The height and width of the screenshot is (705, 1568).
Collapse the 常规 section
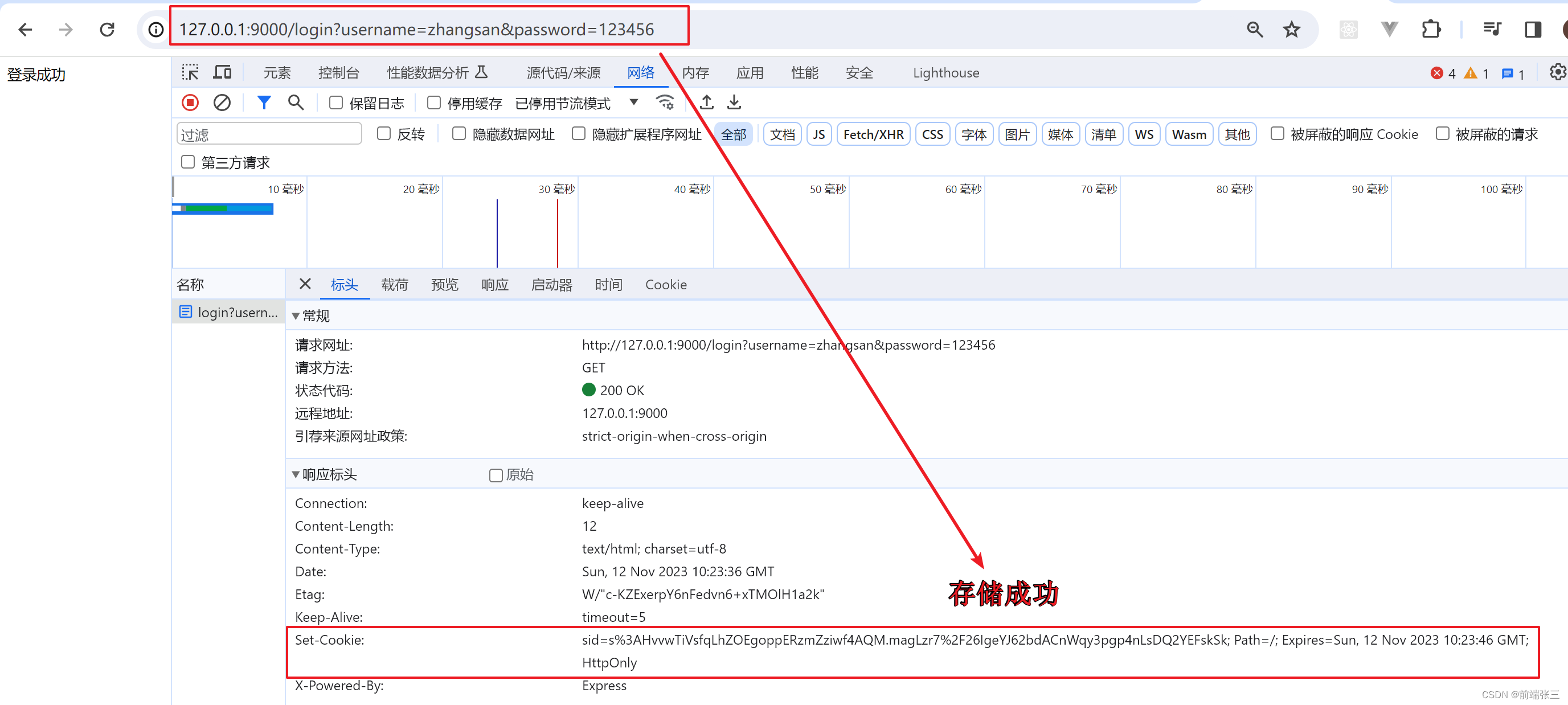pyautogui.click(x=295, y=316)
